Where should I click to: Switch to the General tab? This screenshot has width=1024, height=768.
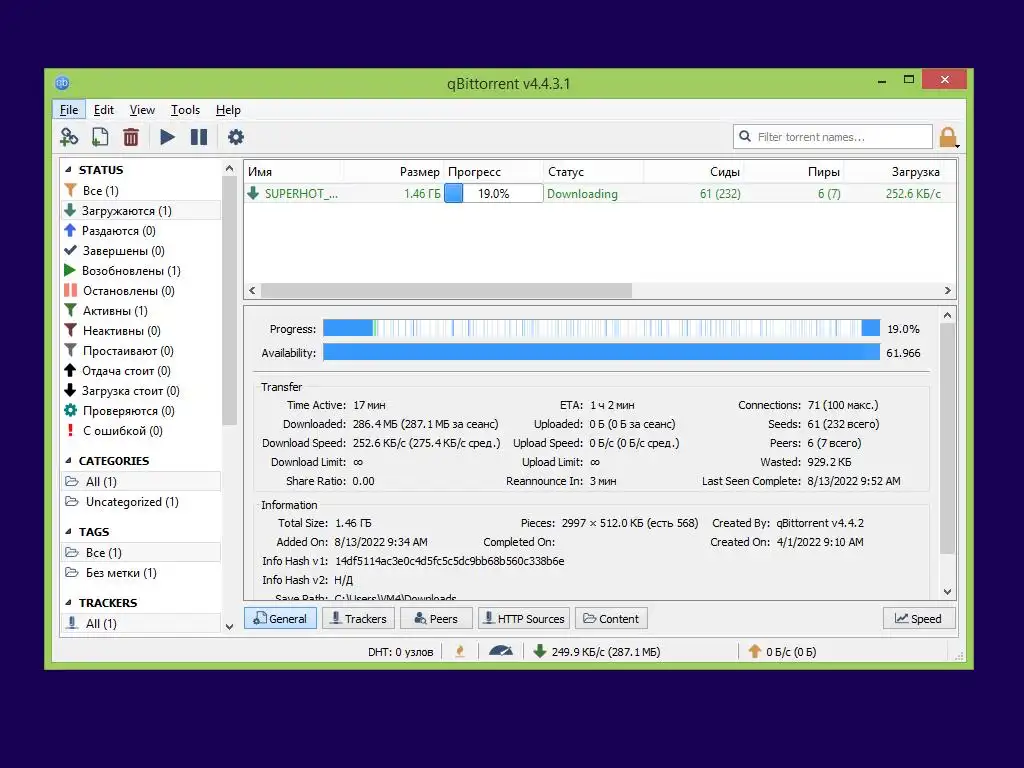tap(280, 618)
